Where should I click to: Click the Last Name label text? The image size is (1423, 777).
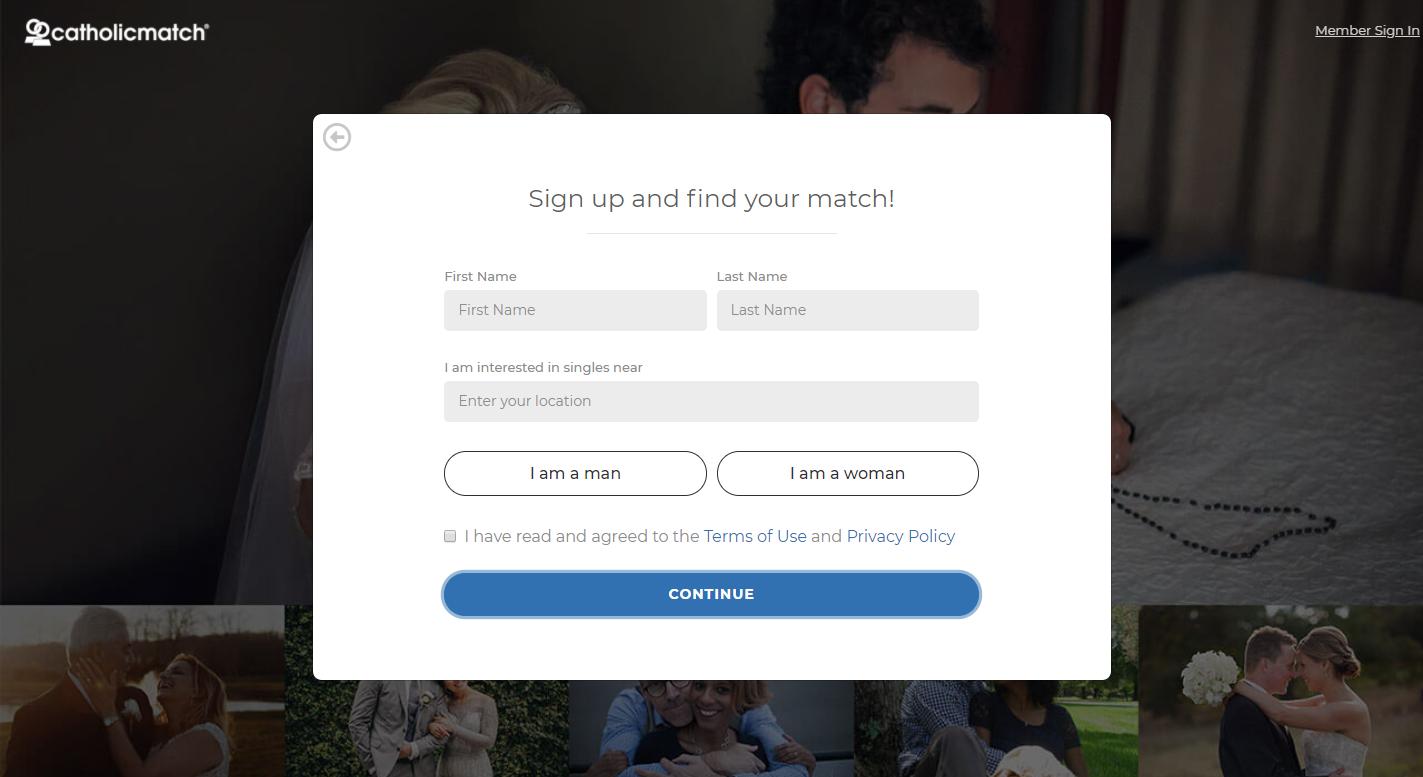tap(752, 276)
